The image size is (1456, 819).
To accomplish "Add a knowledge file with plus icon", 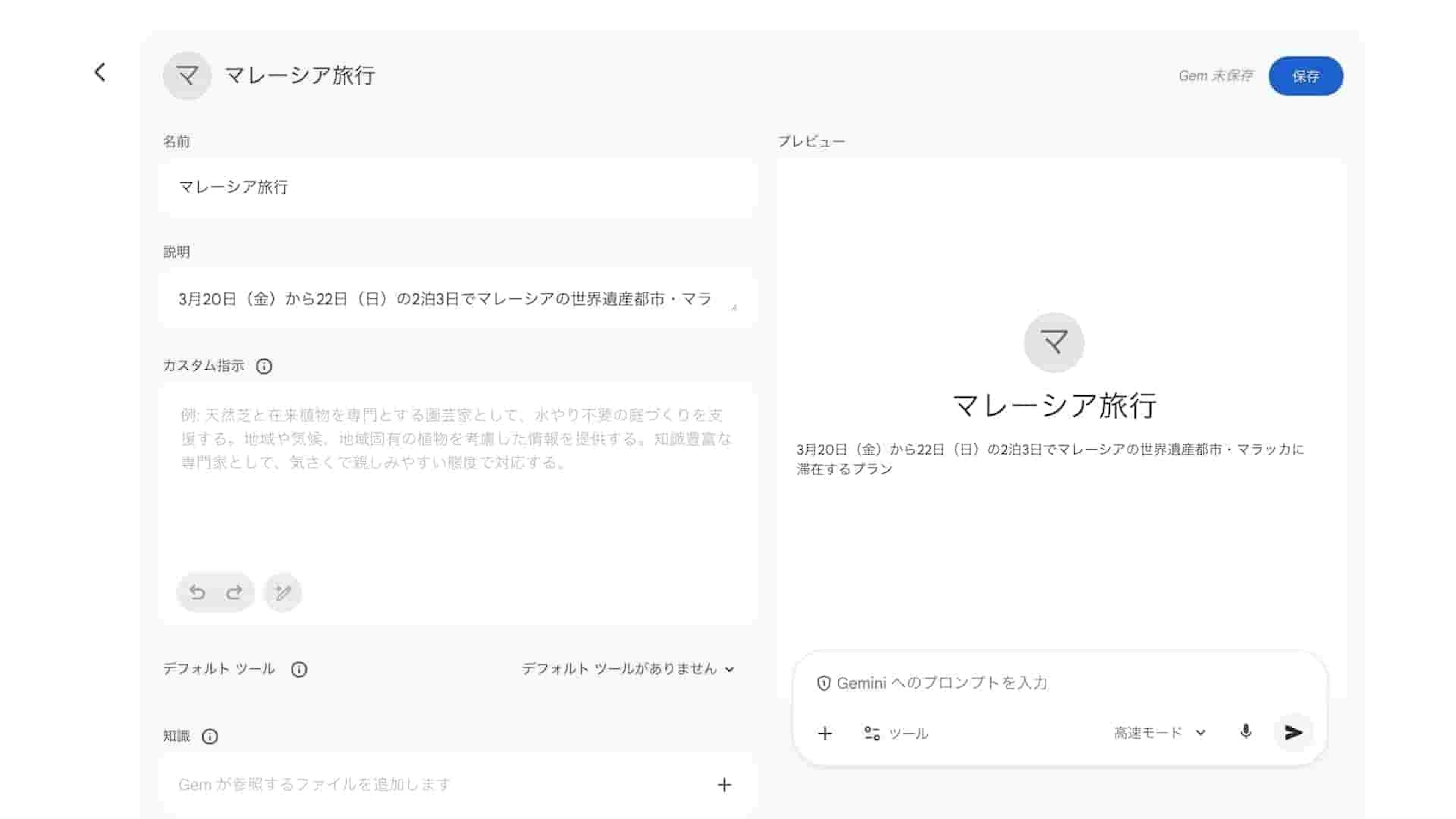I will click(724, 784).
